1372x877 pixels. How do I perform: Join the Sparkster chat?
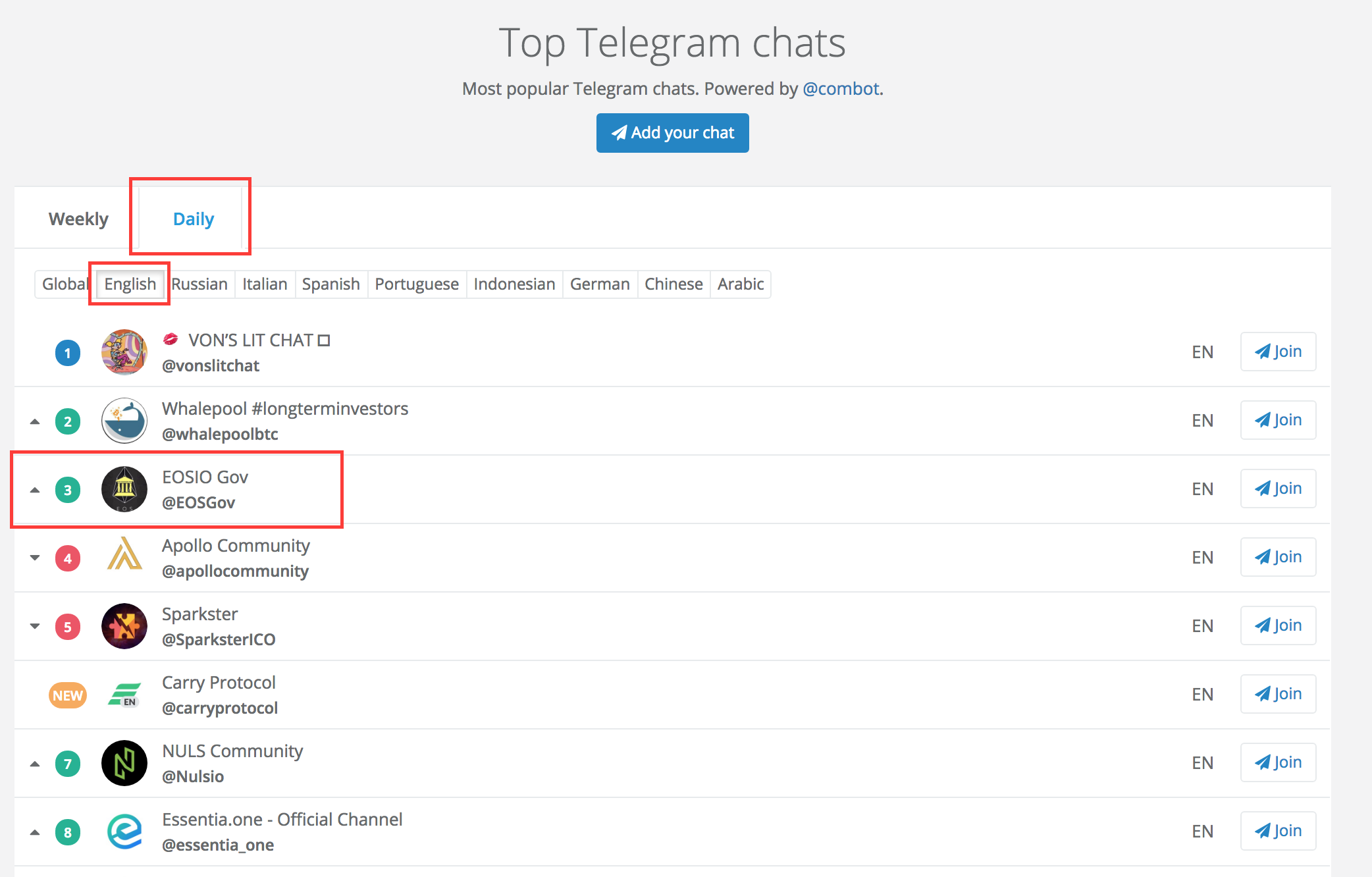coord(1278,625)
